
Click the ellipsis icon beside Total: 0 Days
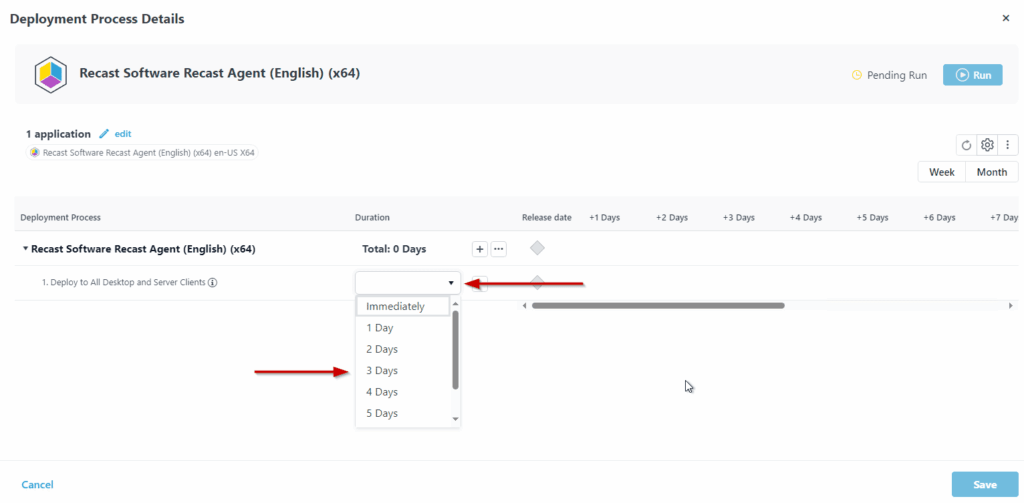tap(498, 249)
